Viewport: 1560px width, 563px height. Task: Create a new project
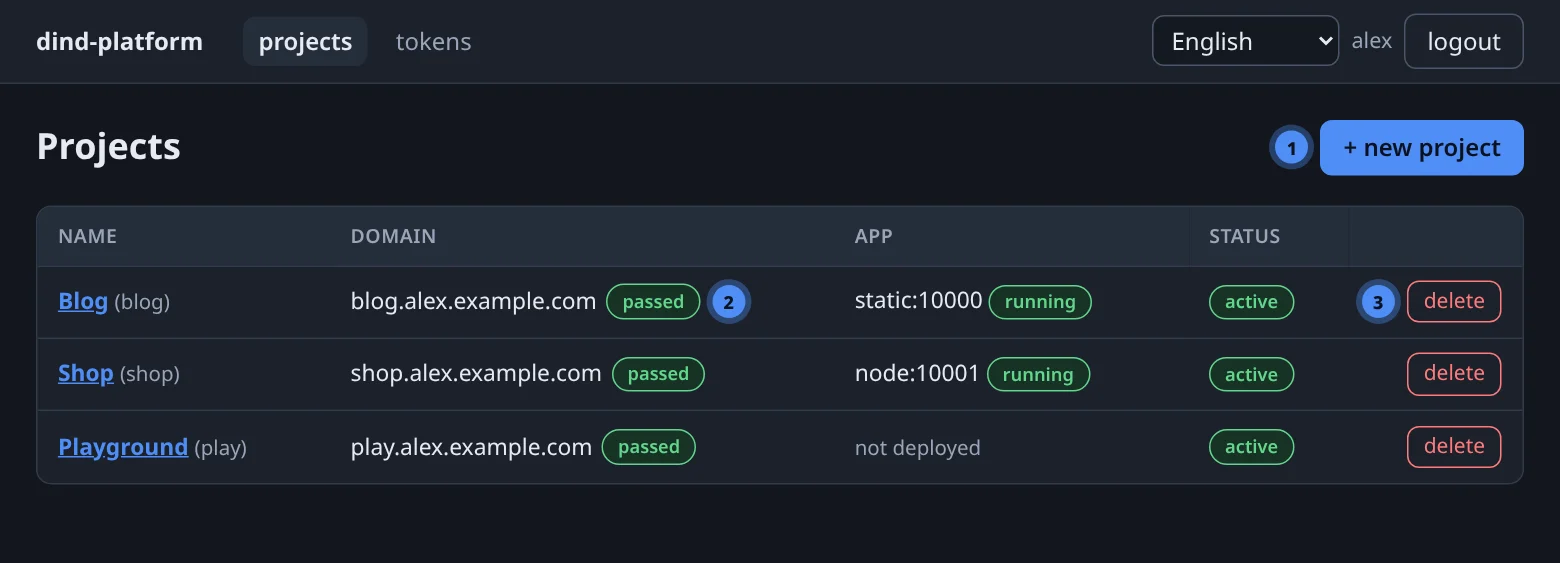(x=1421, y=148)
